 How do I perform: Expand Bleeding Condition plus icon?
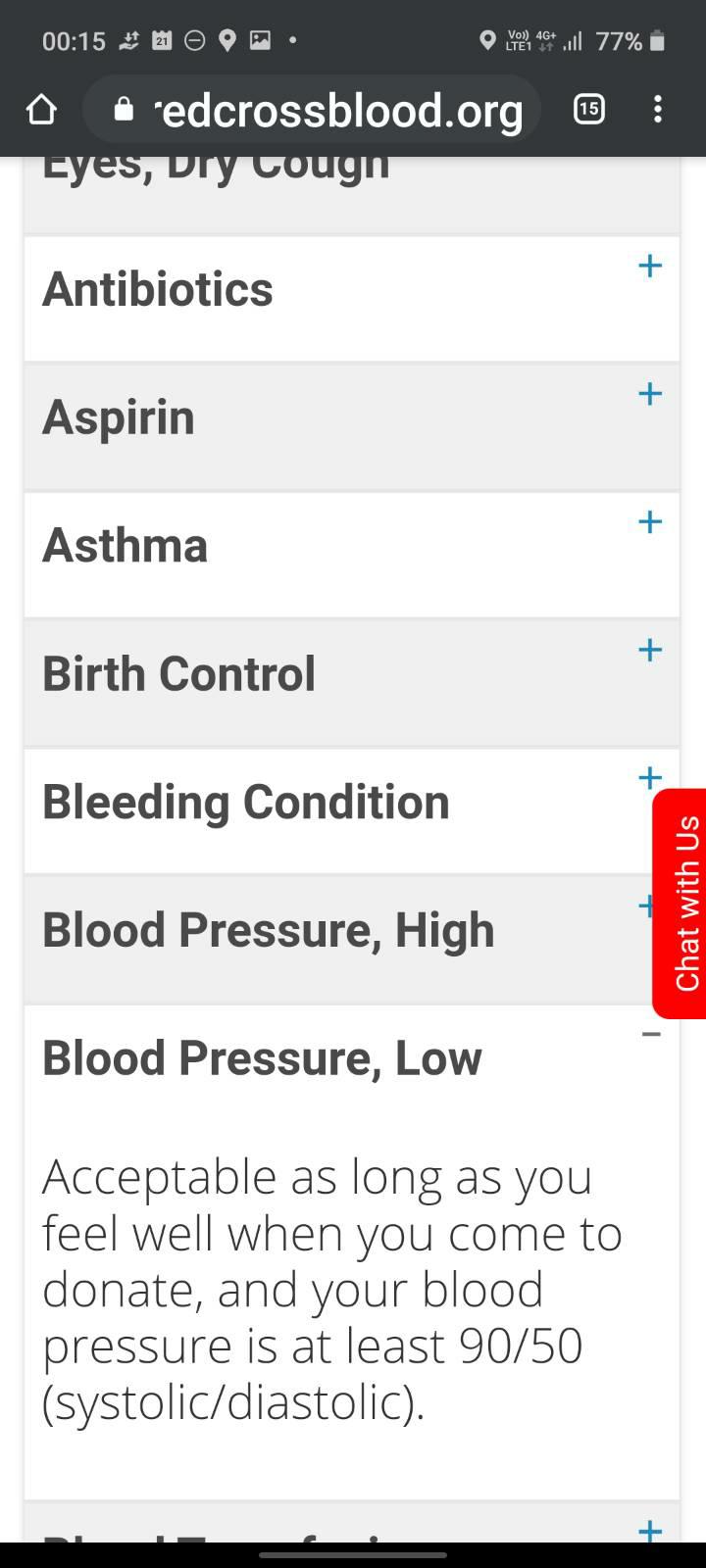tap(648, 778)
